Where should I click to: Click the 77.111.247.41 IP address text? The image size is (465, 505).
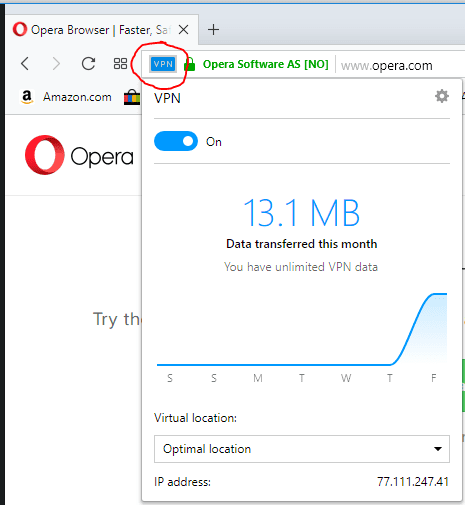413,482
